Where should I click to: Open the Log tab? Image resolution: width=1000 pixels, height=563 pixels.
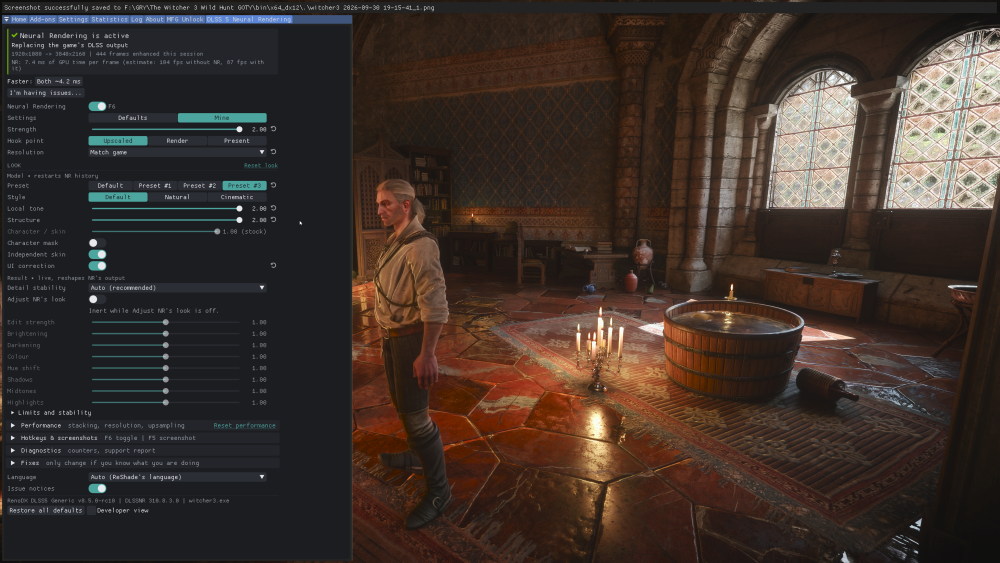137,20
